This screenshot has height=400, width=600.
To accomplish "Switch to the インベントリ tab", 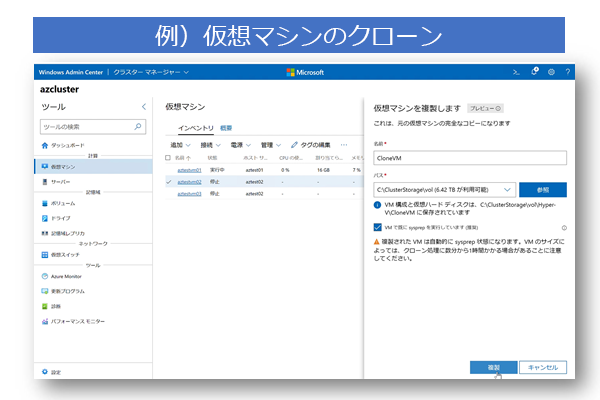I will tap(196, 128).
